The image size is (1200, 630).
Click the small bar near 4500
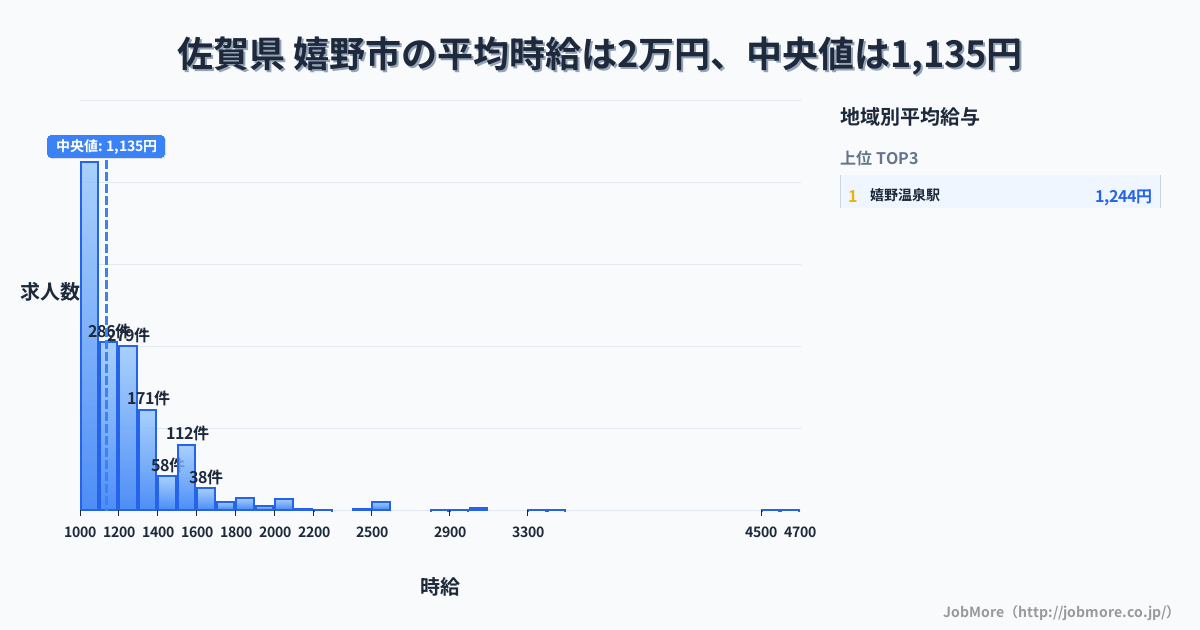click(x=770, y=510)
